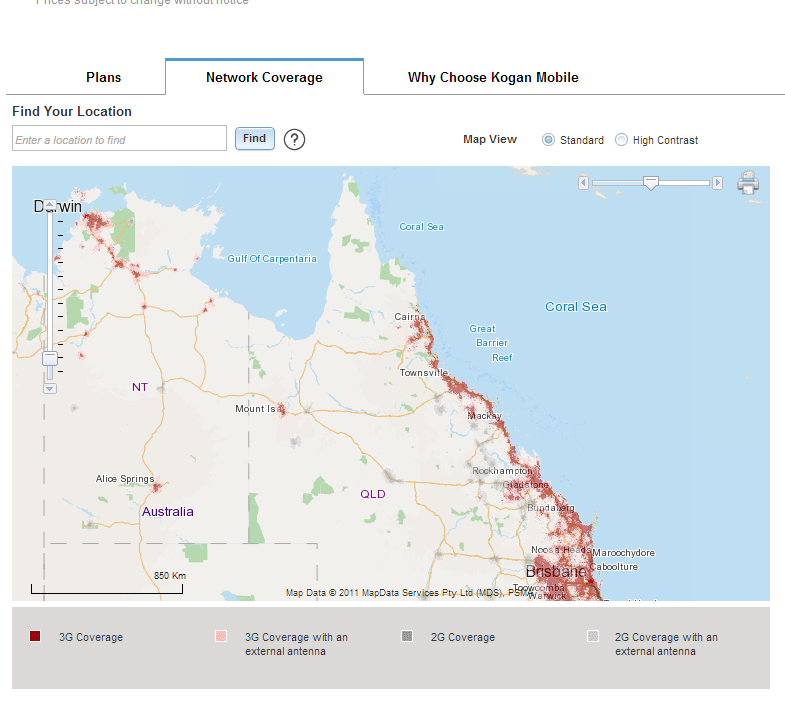Select the Standard map view radio button
Screen dimensions: 785x720
tap(548, 140)
